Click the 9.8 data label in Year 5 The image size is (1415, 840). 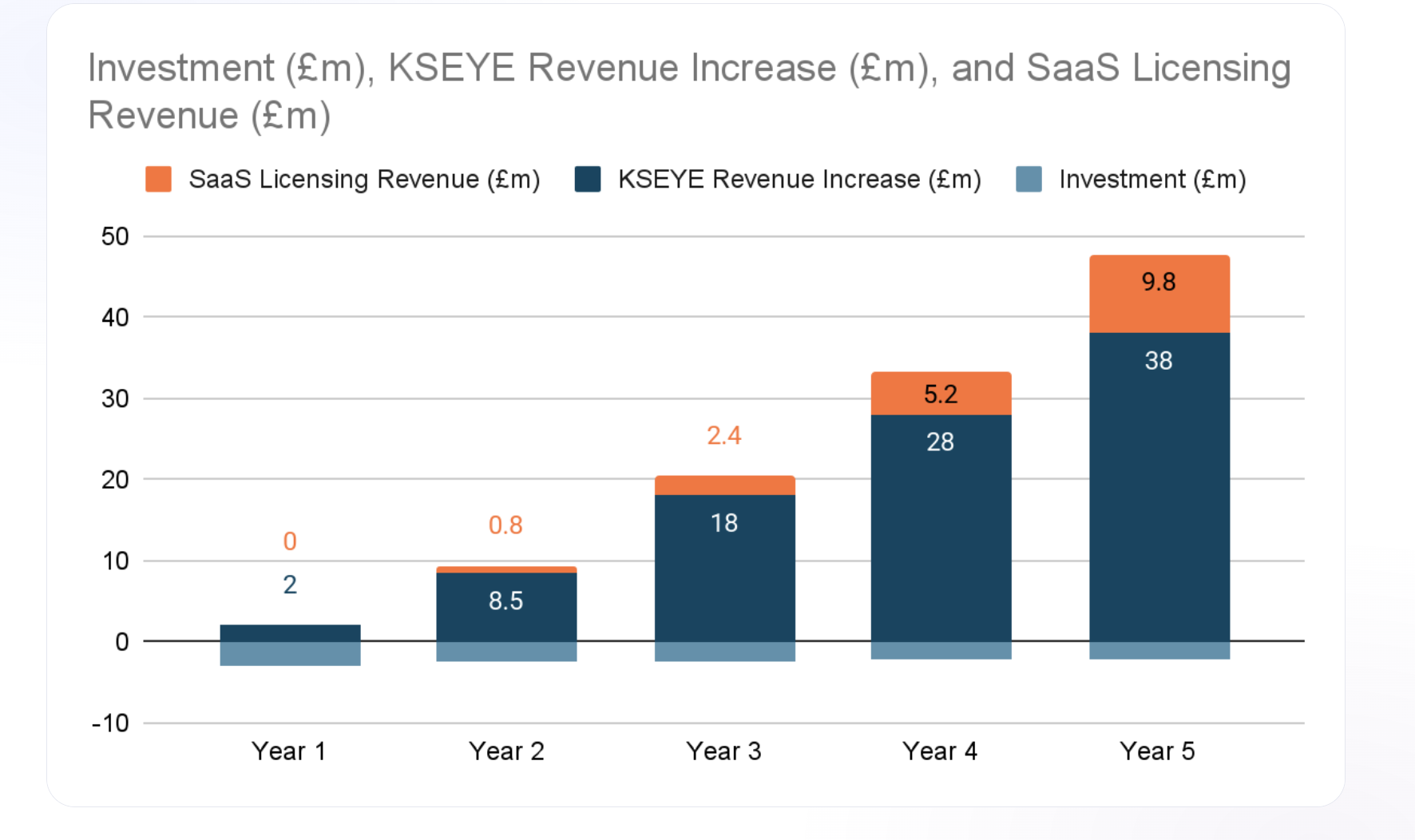coord(1159,282)
